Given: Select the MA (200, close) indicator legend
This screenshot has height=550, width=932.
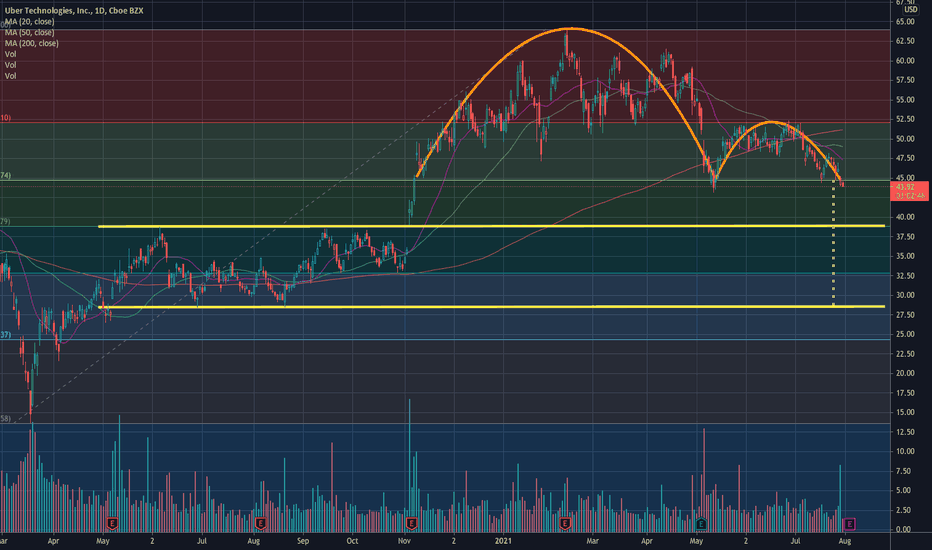Looking at the screenshot, I should point(32,43).
